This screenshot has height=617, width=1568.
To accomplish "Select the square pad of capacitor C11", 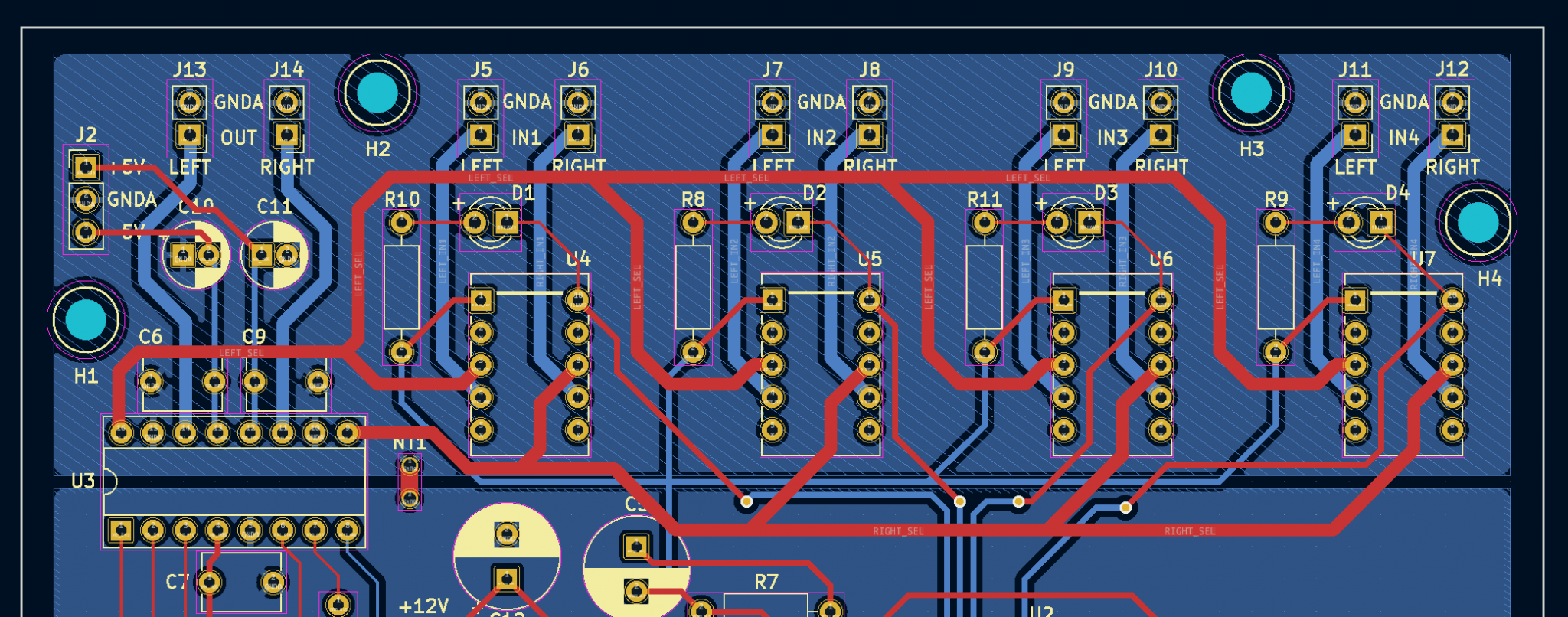I will (x=262, y=254).
